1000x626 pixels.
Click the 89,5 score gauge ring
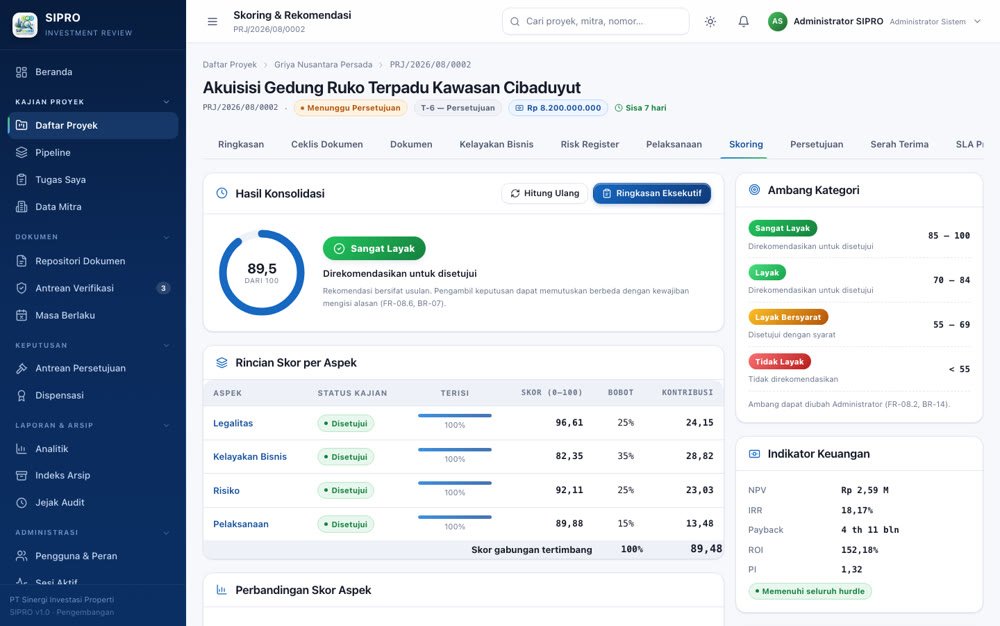(262, 273)
